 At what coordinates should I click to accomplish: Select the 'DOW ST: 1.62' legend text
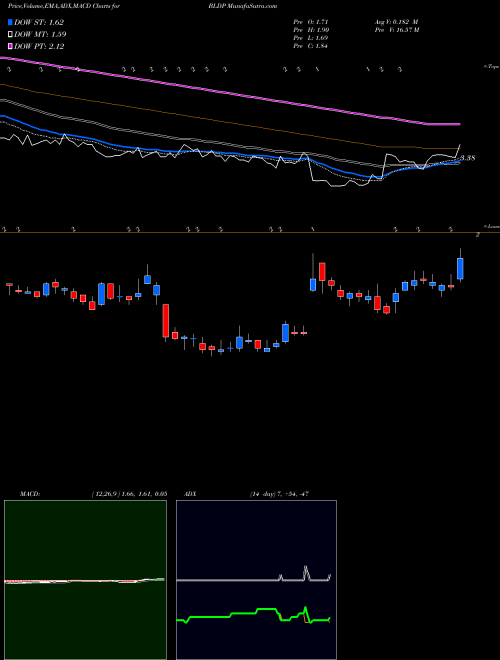[39, 22]
